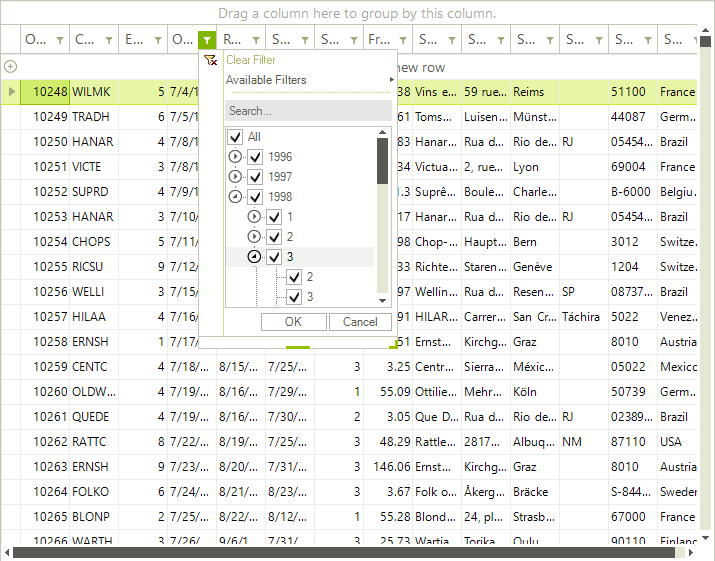The height and width of the screenshot is (561, 715).
Task: Select the FOLKO customer cell
Action: pyautogui.click(x=94, y=492)
